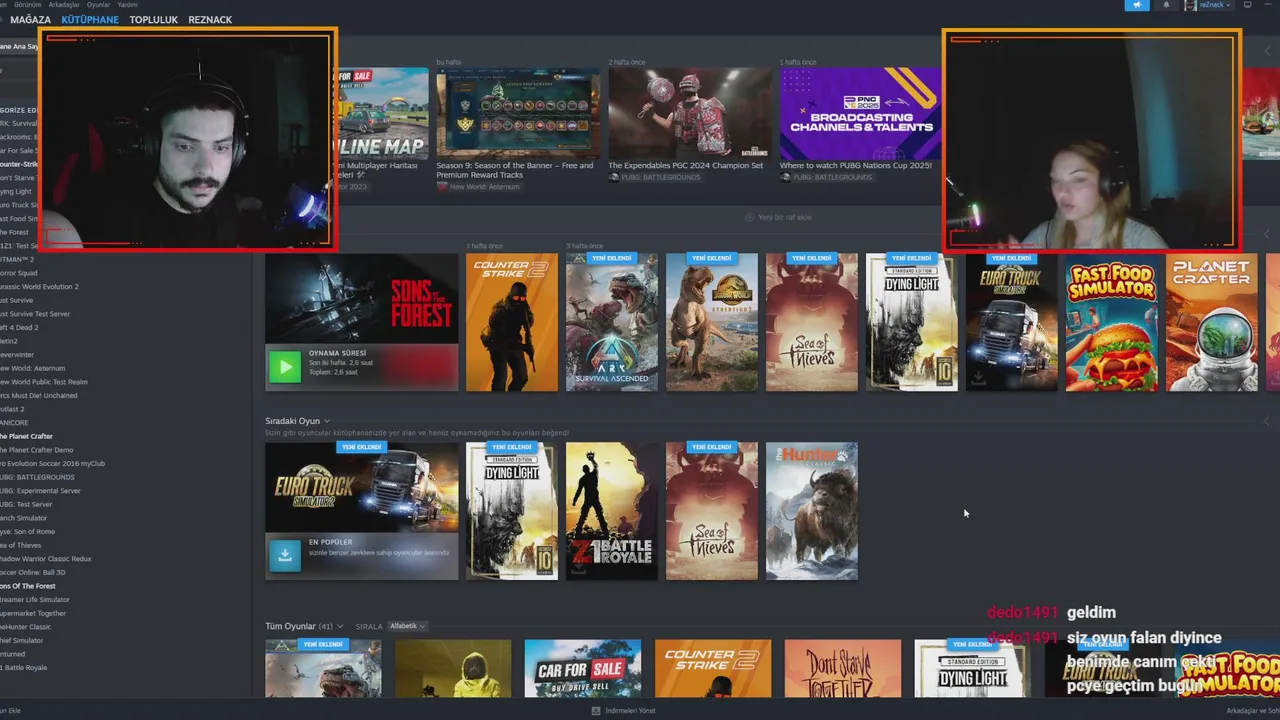The image size is (1280, 720).
Task: Select Fast Food Simulator cover in recent games
Action: pos(1111,322)
